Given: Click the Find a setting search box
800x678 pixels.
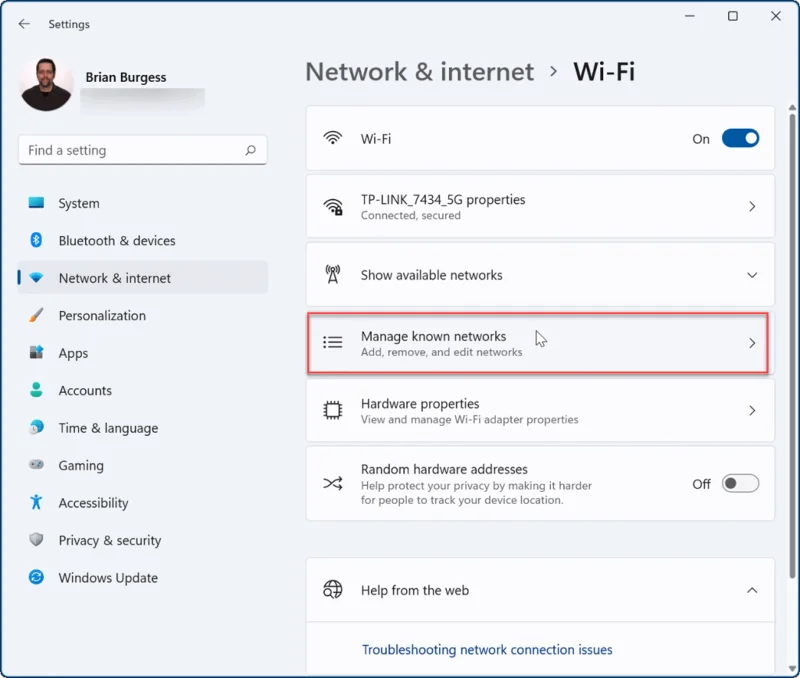Looking at the screenshot, I should pyautogui.click(x=142, y=150).
